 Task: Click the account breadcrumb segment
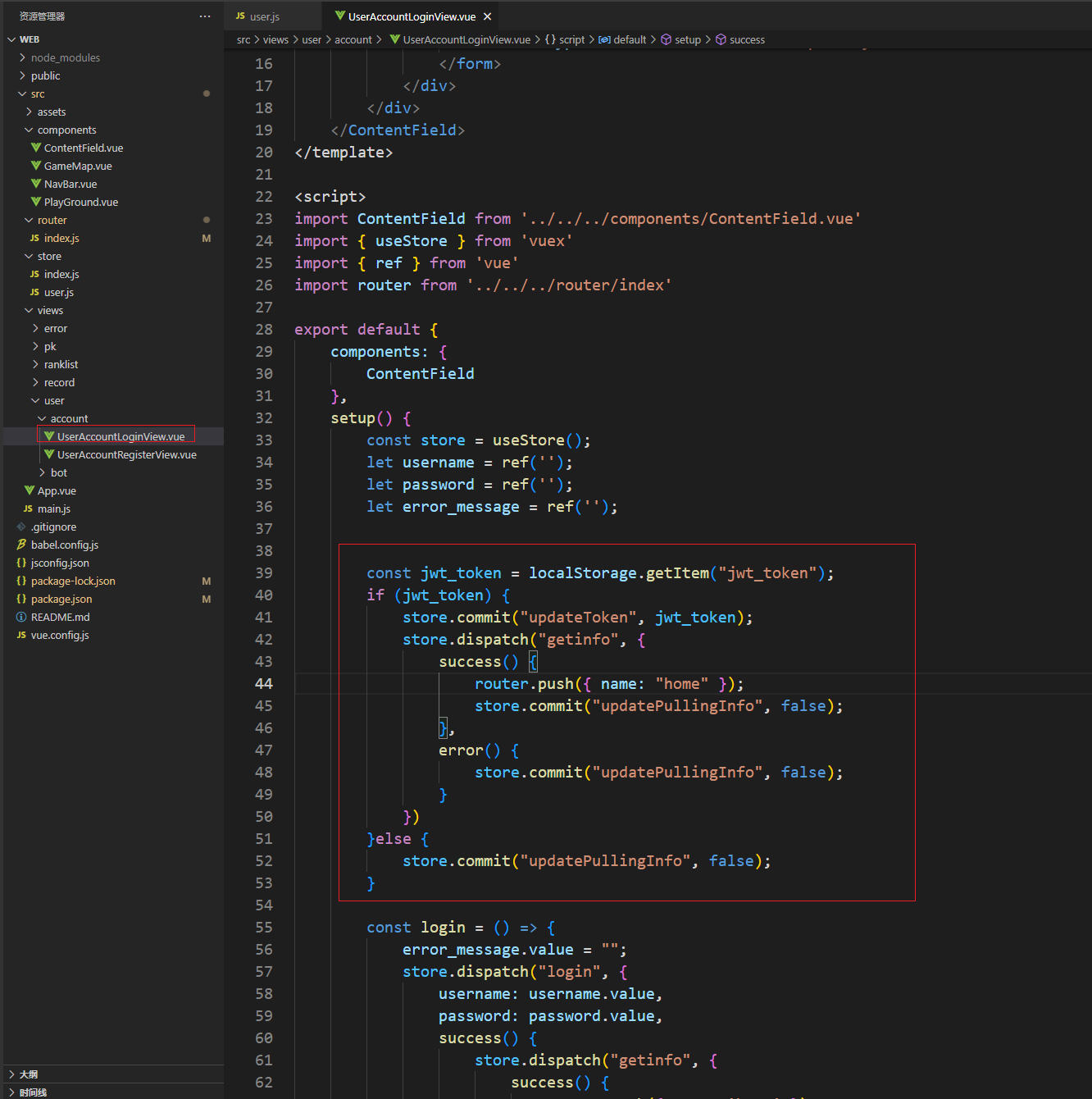353,39
